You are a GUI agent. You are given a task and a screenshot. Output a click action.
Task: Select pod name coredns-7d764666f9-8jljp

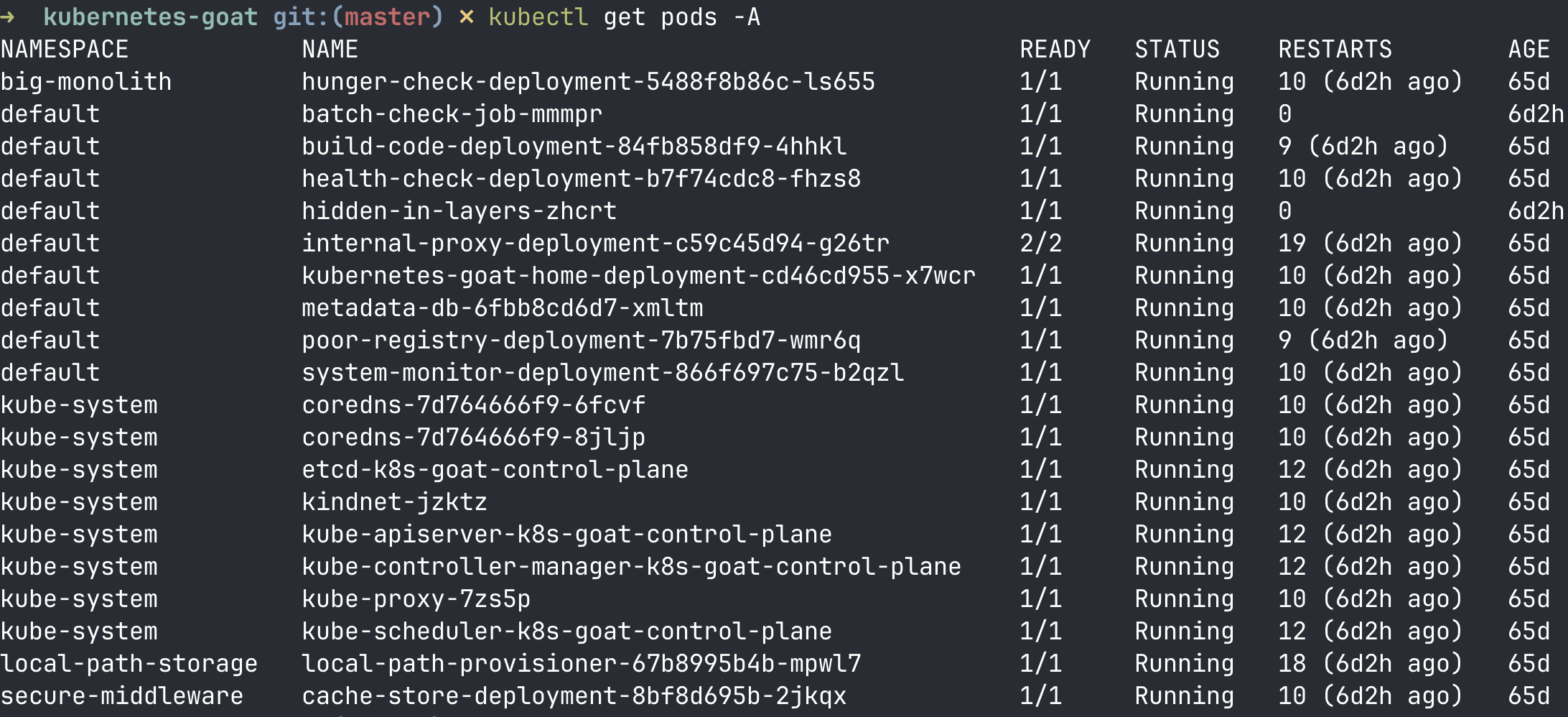[473, 437]
